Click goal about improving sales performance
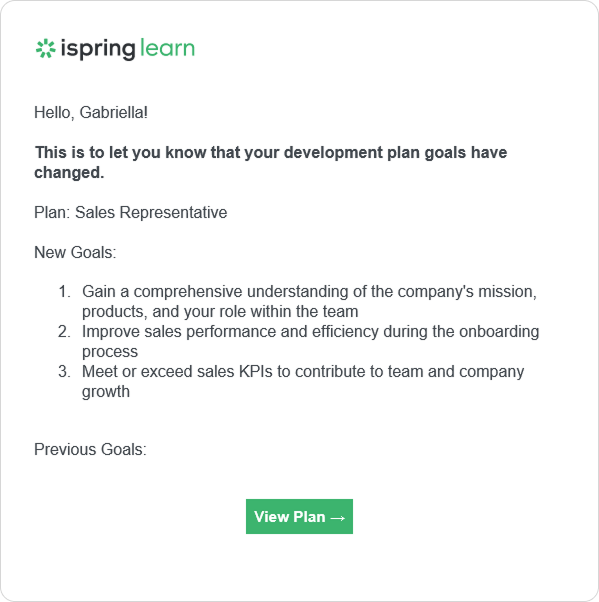The image size is (599, 602). (310, 341)
